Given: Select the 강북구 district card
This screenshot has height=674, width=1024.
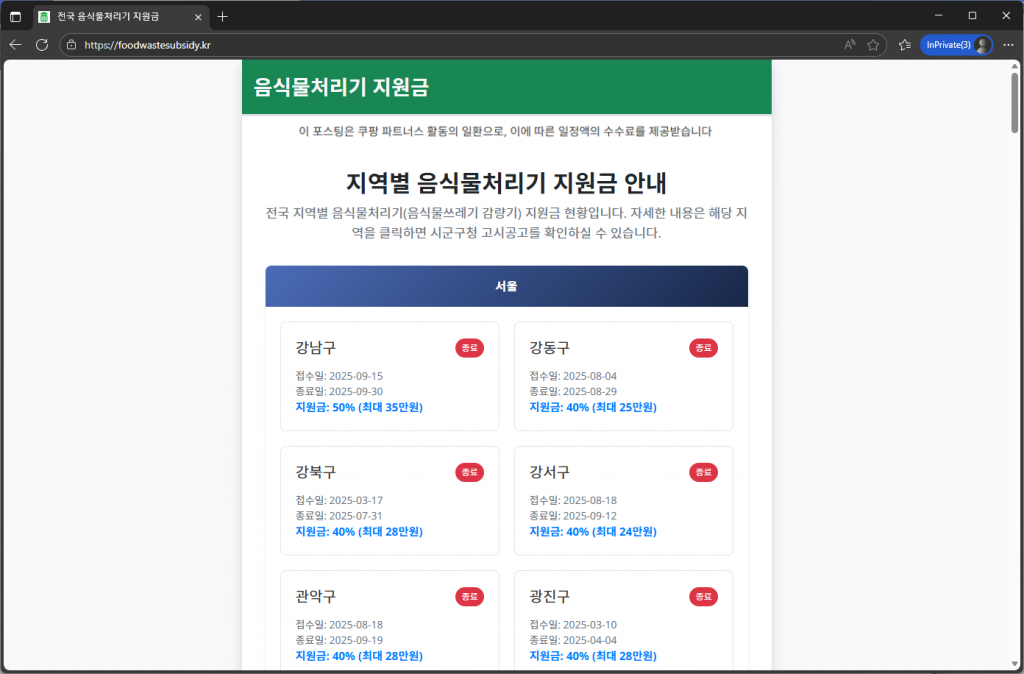Looking at the screenshot, I should pyautogui.click(x=389, y=501).
